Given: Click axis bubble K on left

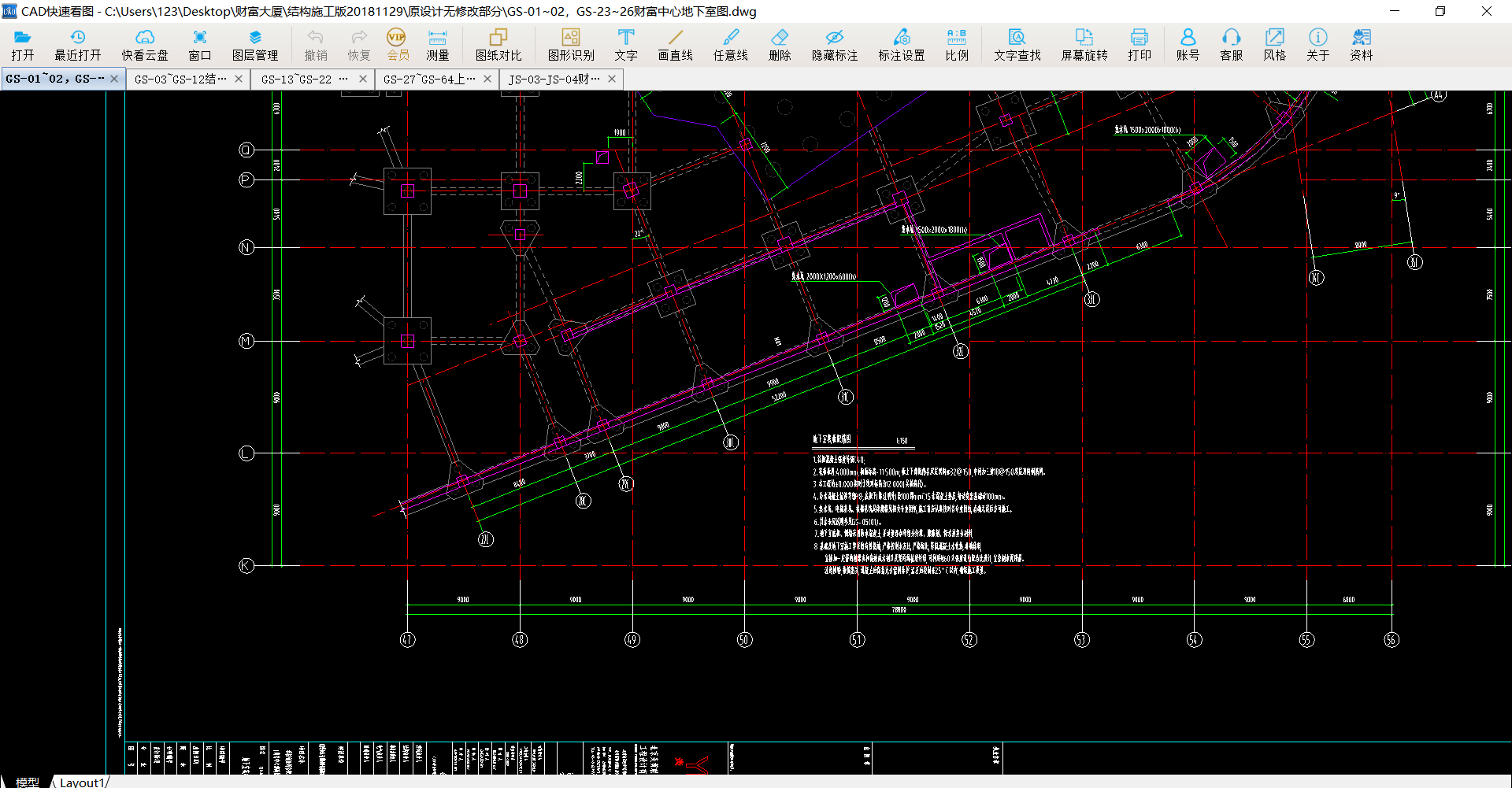Looking at the screenshot, I should tap(246, 566).
